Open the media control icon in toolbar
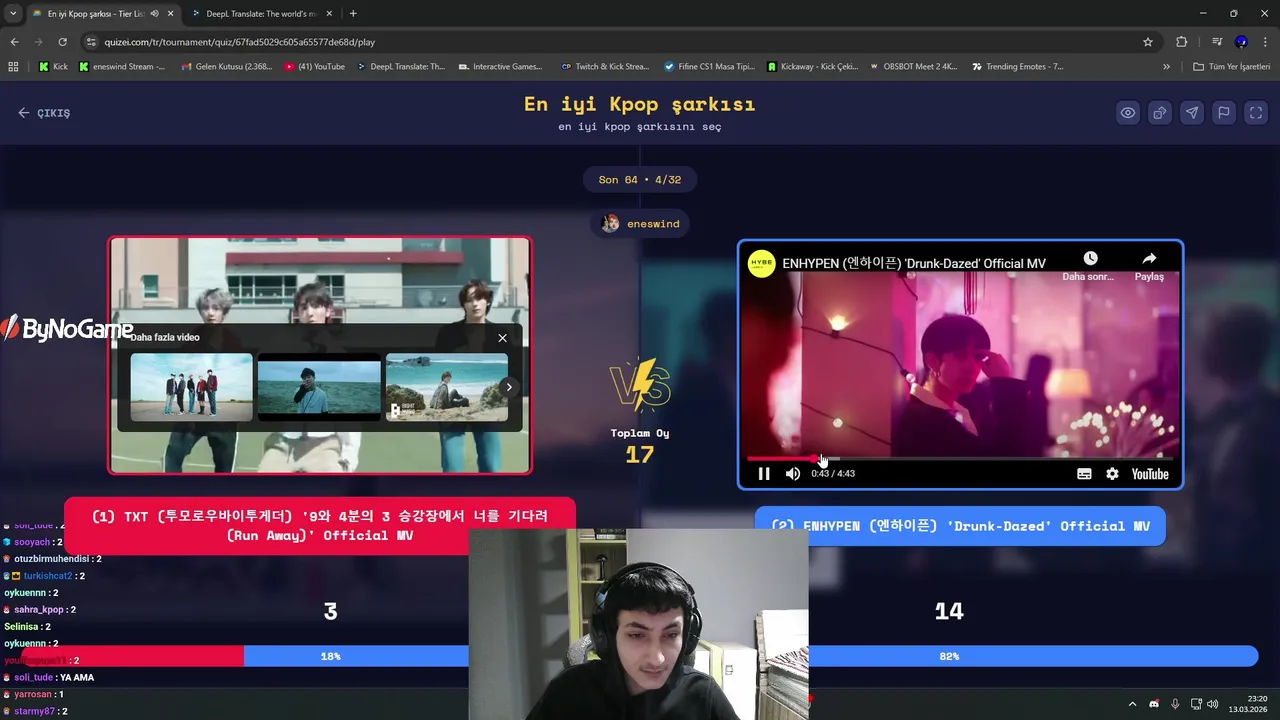Viewport: 1280px width, 720px height. coord(1217,42)
